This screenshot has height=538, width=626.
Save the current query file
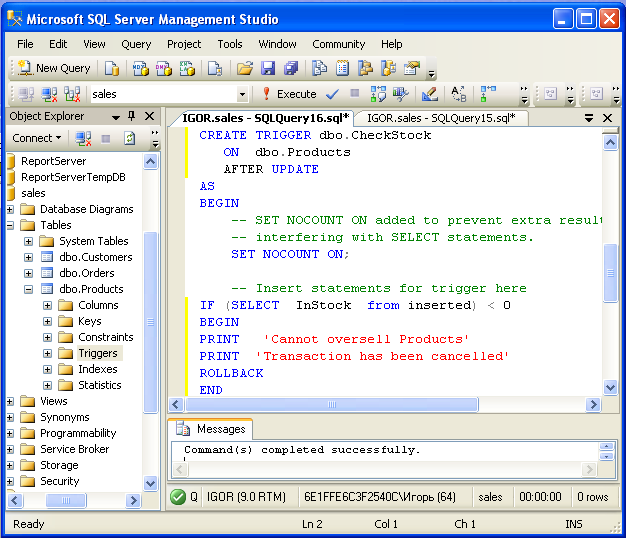click(x=268, y=68)
